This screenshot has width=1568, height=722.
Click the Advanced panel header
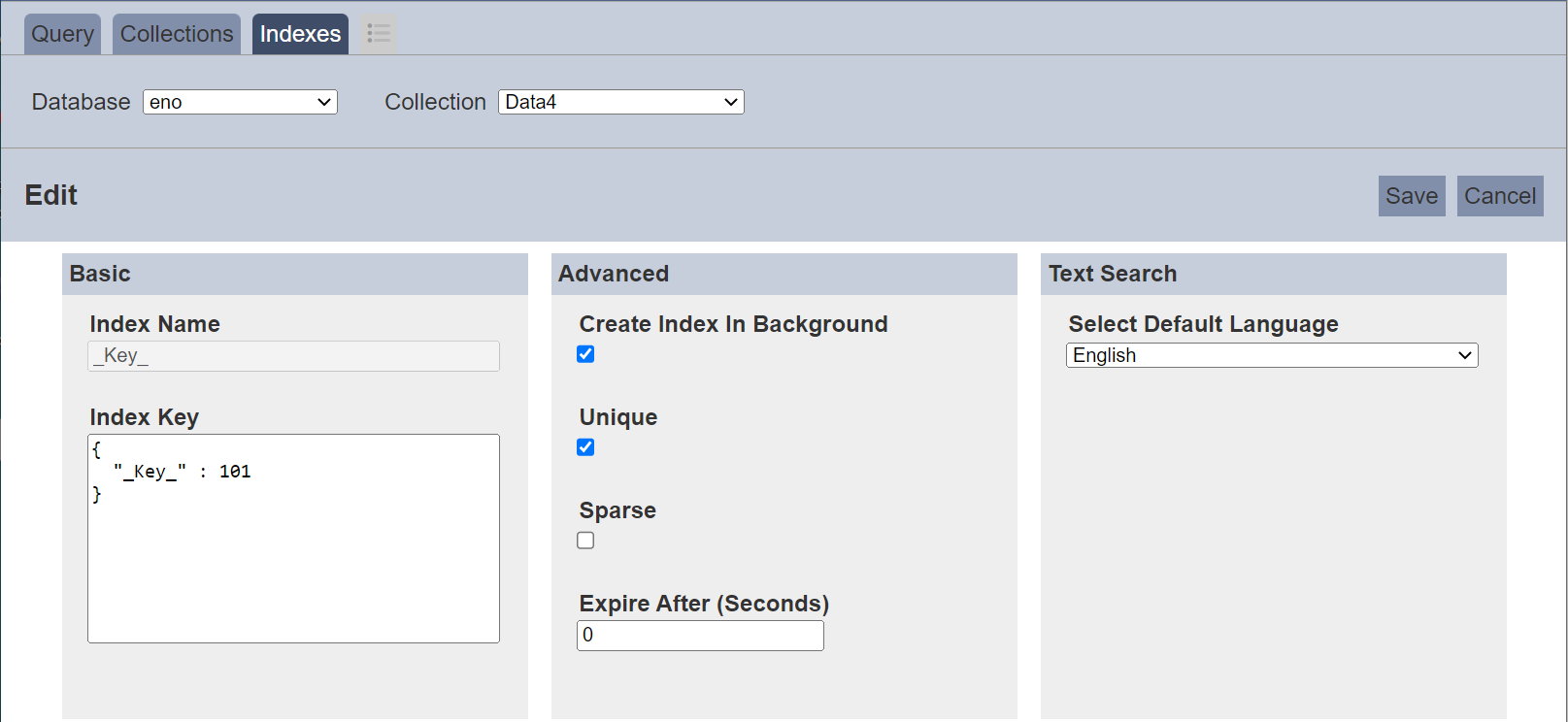[x=784, y=274]
